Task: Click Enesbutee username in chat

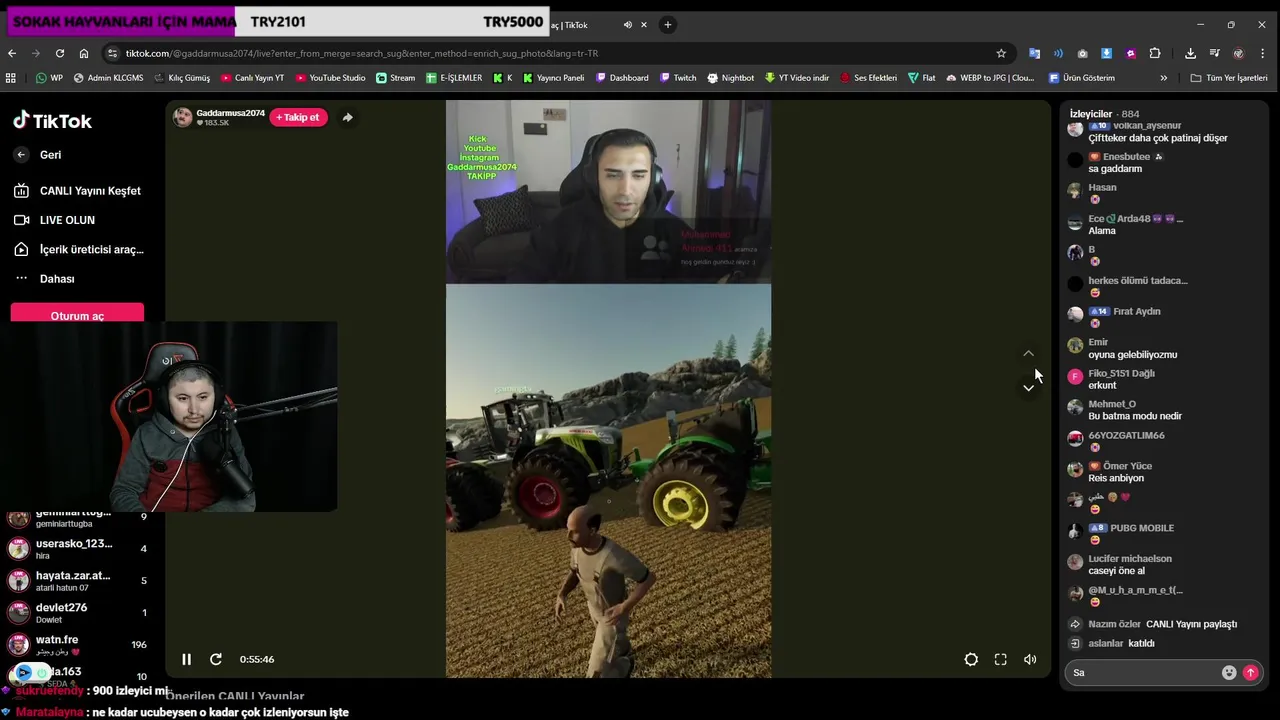Action: (1126, 157)
